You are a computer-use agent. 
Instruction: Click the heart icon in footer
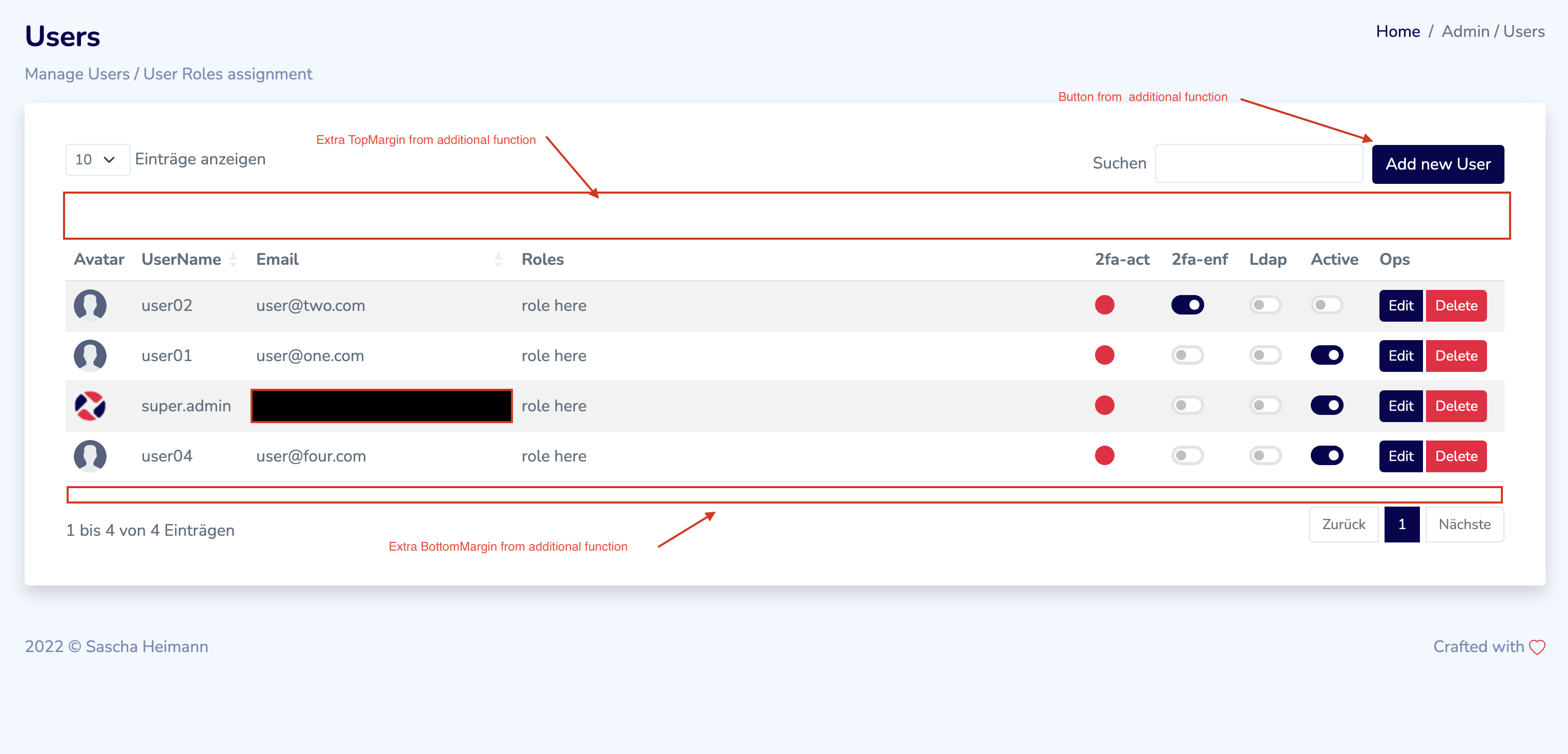1537,647
